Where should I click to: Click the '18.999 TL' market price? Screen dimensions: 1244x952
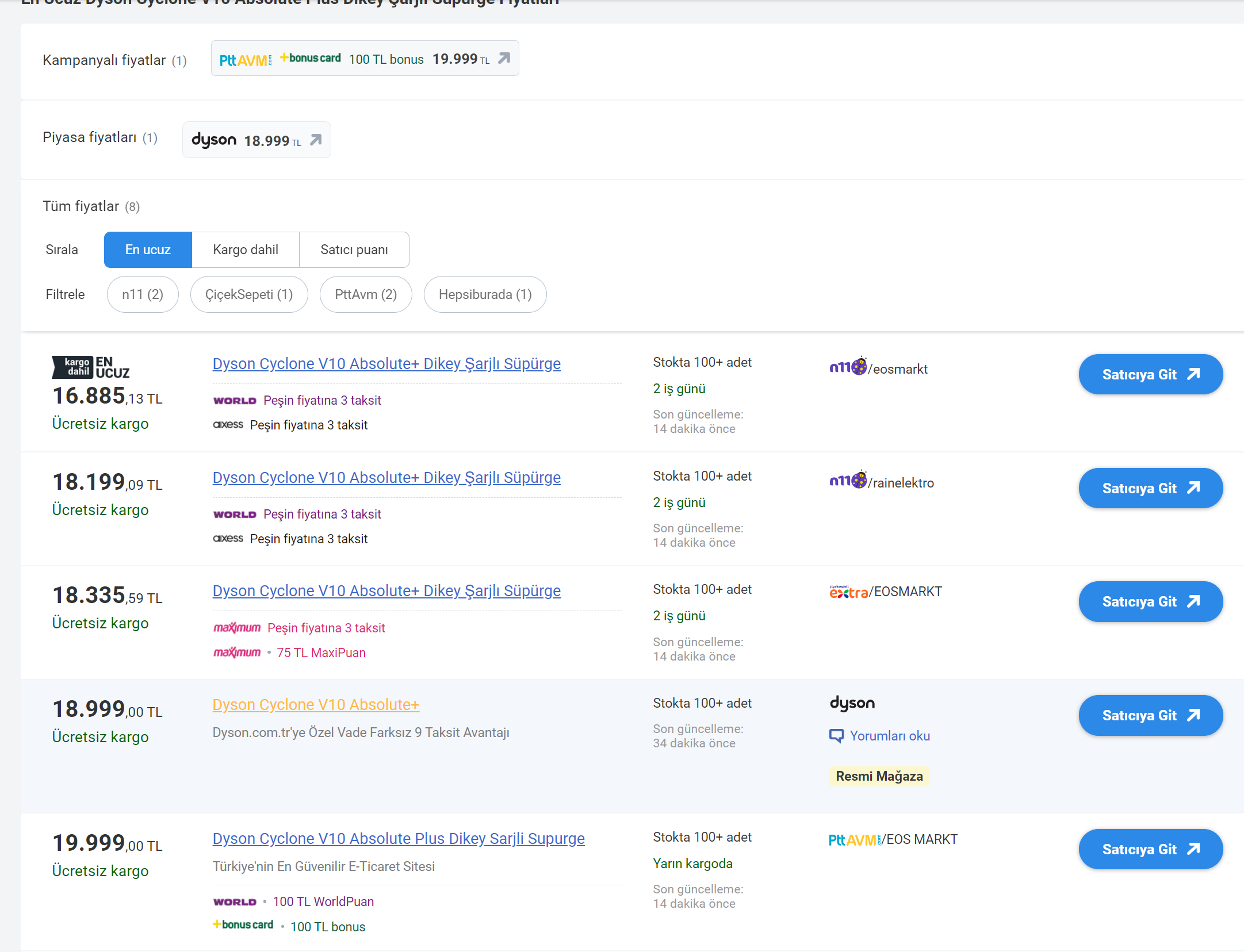273,141
